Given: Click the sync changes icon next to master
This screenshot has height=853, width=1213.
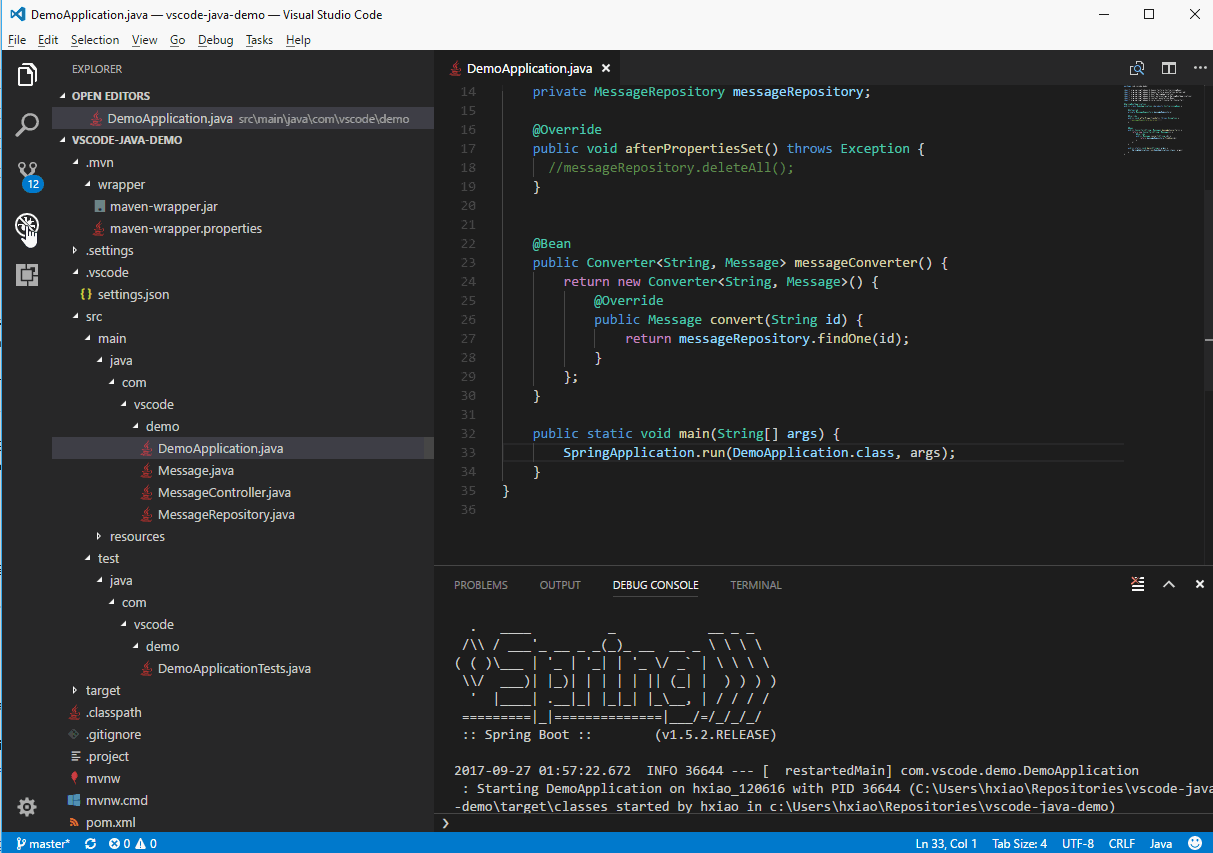Looking at the screenshot, I should pos(89,843).
